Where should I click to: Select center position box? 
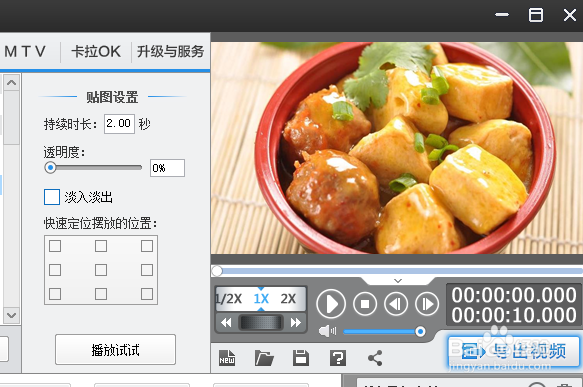[x=101, y=270]
